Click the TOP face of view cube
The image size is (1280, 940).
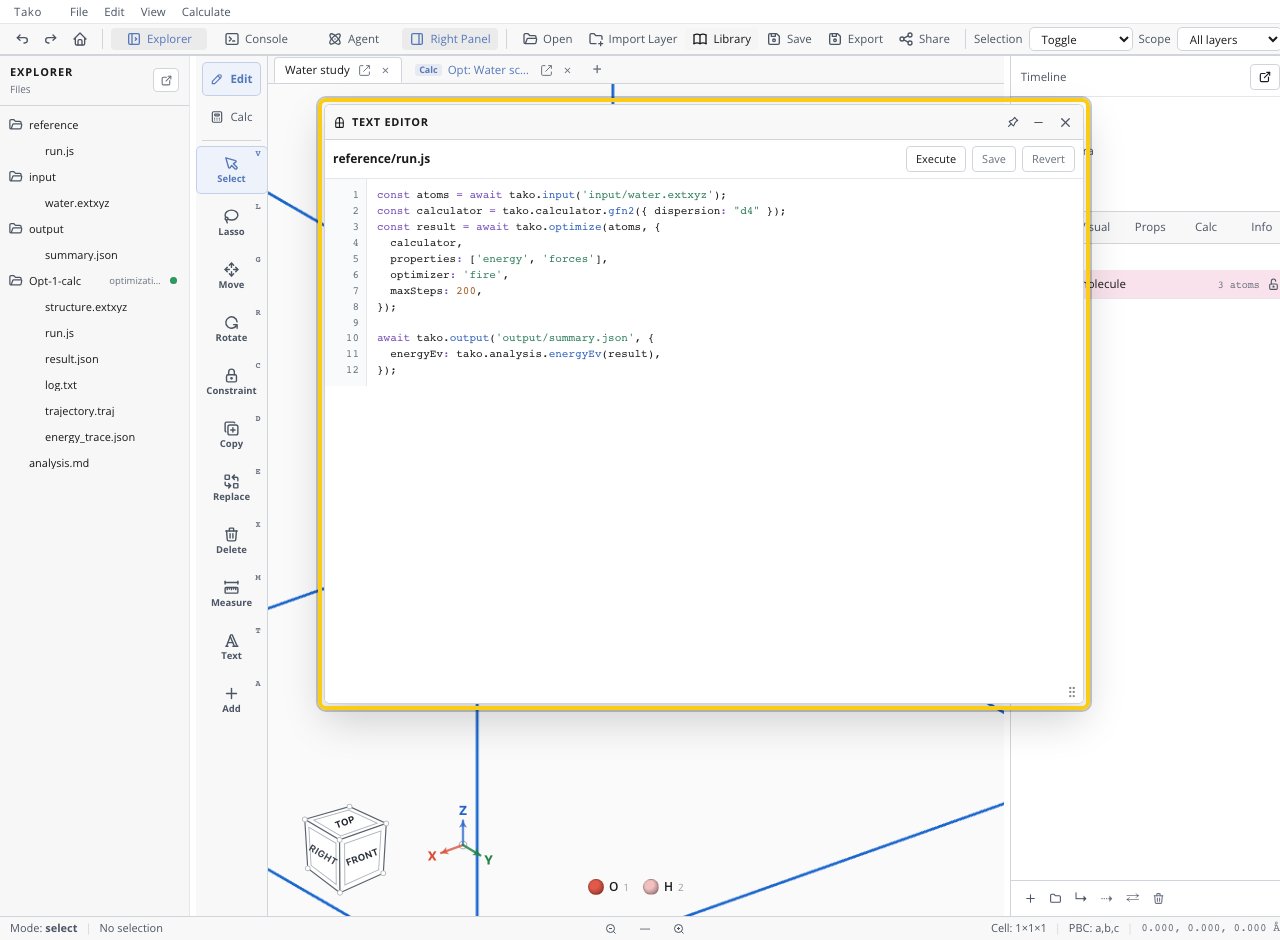pos(345,822)
